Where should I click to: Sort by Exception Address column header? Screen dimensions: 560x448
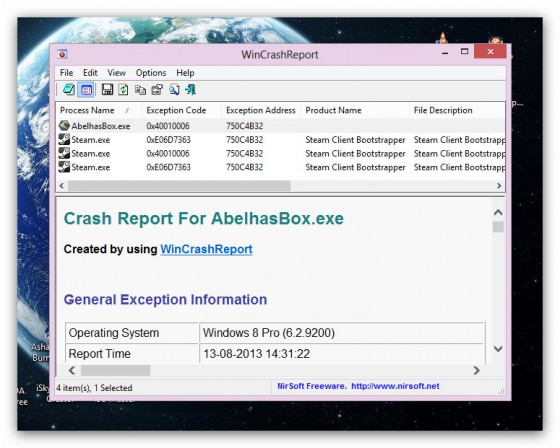coord(262,110)
